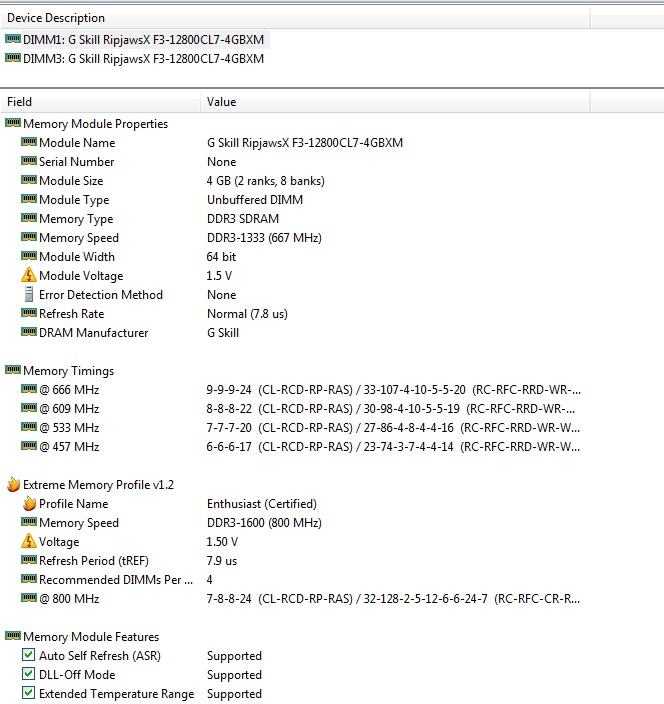Select the 7.9 us refresh period value

[x=221, y=561]
